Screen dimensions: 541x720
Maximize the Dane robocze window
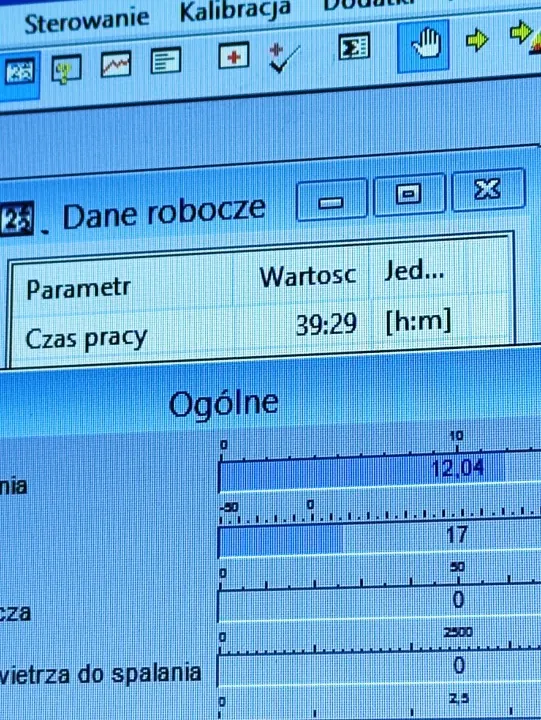coord(409,194)
